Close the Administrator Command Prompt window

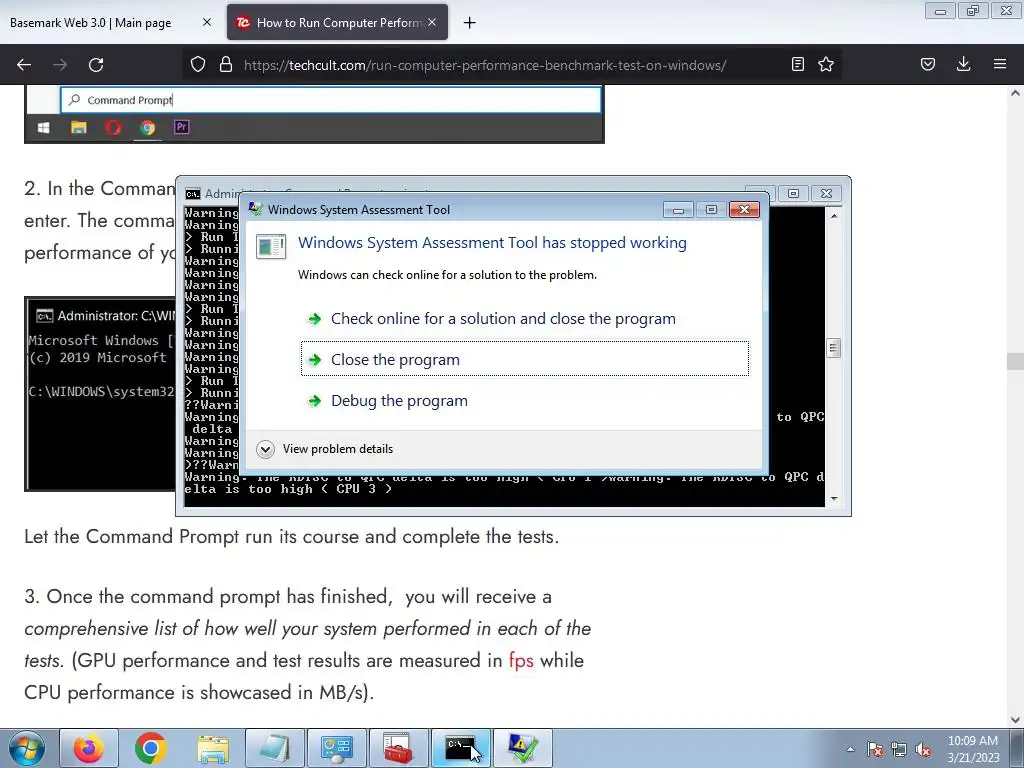[x=826, y=193]
